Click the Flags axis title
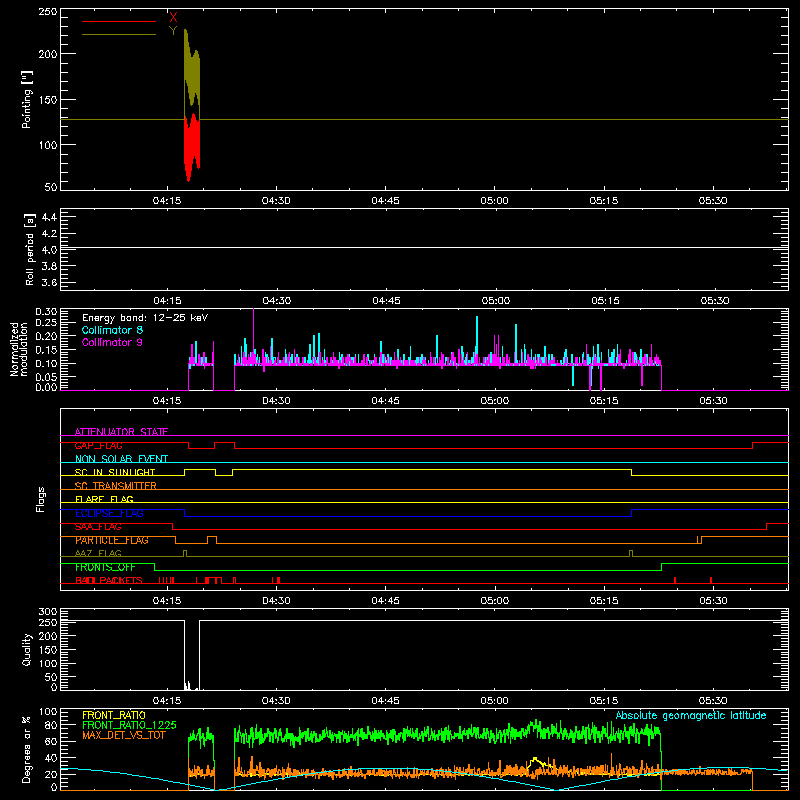Image resolution: width=800 pixels, height=800 pixels. [41, 499]
